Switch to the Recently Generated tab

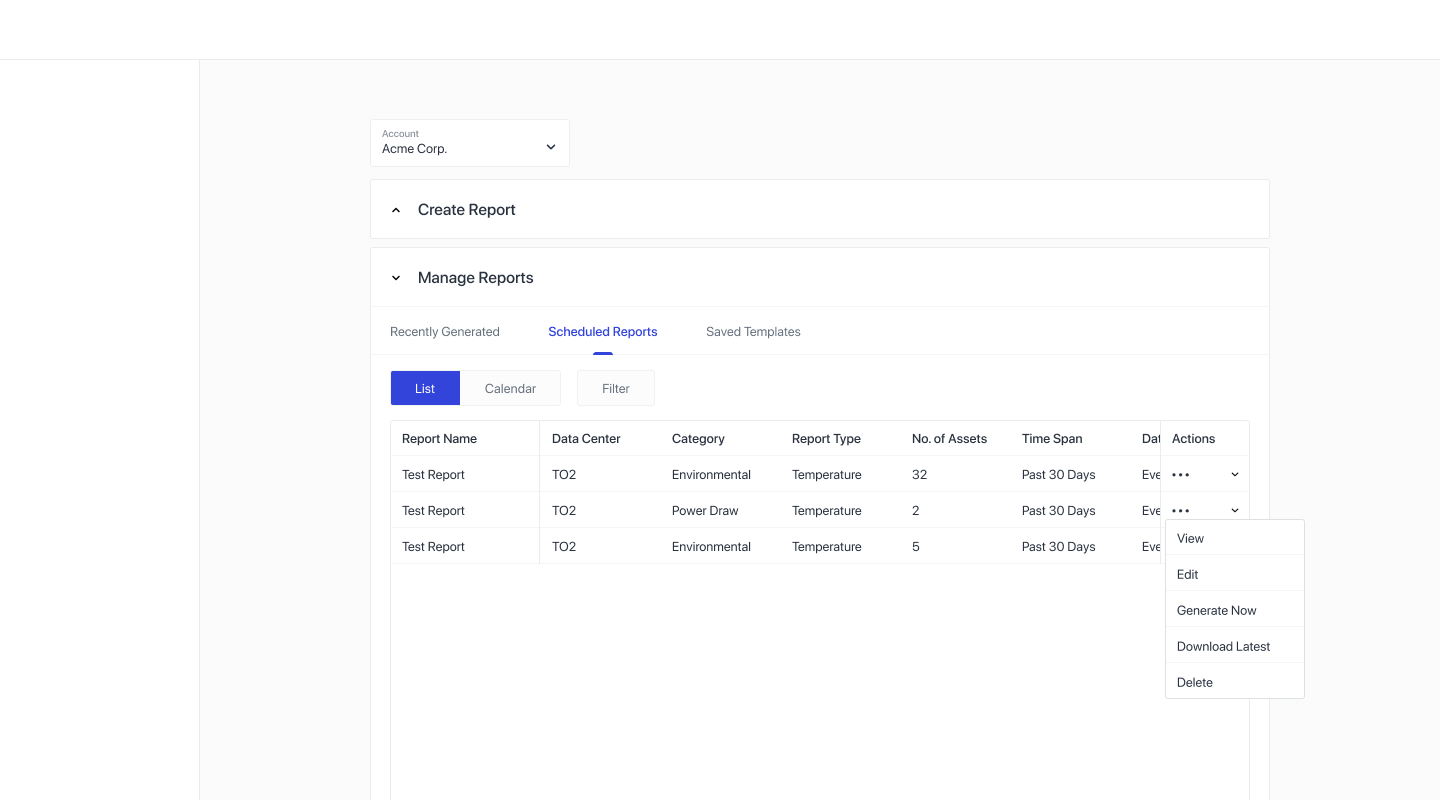445,332
